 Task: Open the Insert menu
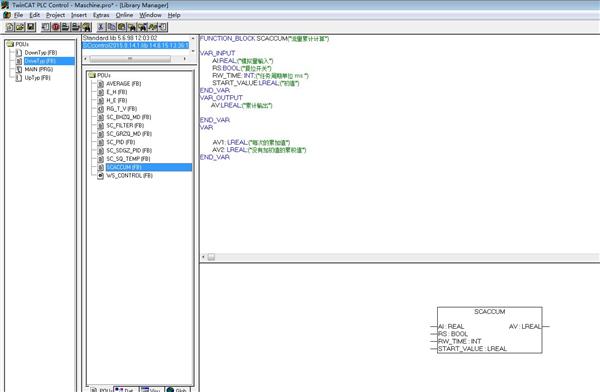(x=79, y=15)
